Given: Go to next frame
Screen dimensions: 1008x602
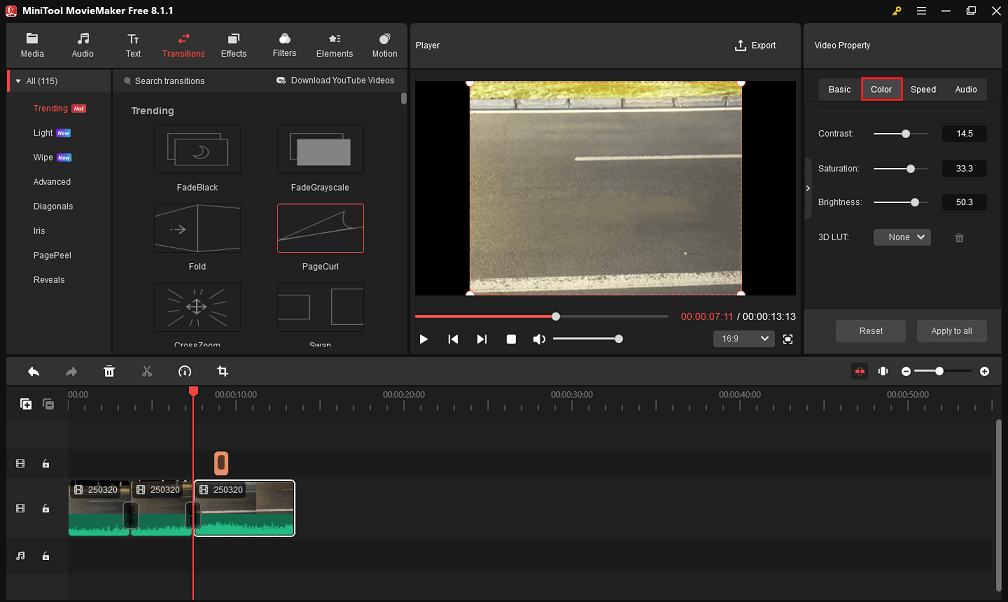Looking at the screenshot, I should tap(482, 339).
